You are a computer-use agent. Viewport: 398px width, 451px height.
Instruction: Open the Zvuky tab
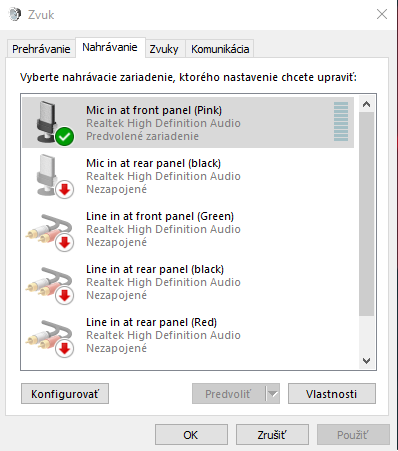(164, 49)
